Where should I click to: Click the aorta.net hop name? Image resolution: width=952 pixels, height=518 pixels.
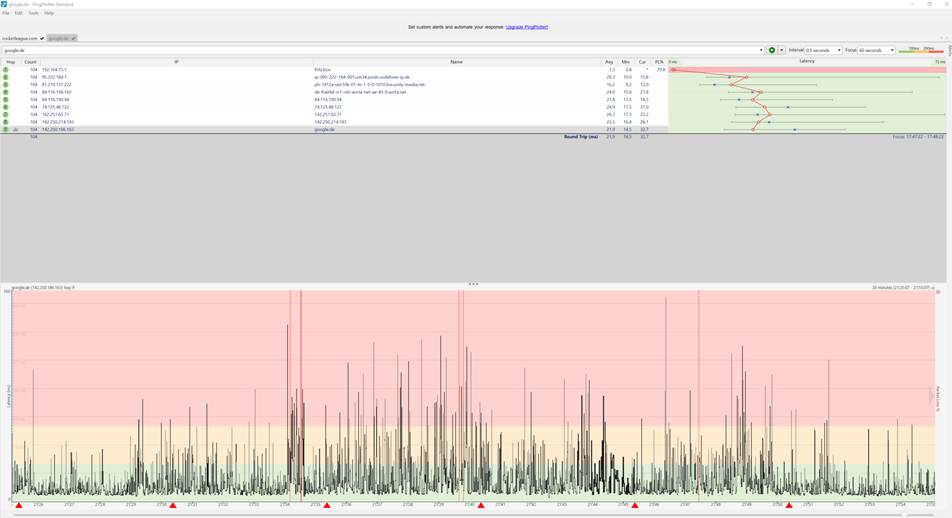point(360,92)
